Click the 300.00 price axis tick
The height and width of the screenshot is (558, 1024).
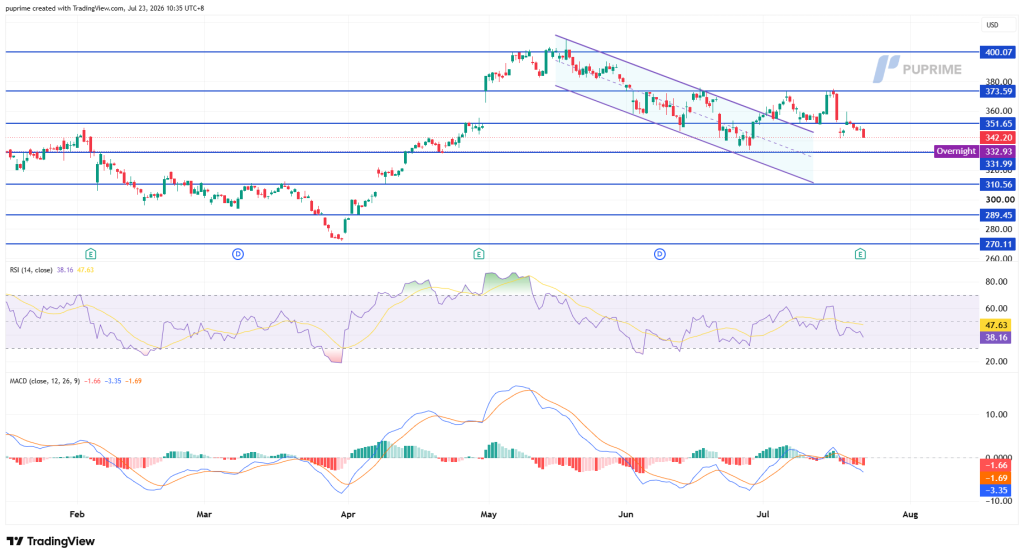point(1000,200)
